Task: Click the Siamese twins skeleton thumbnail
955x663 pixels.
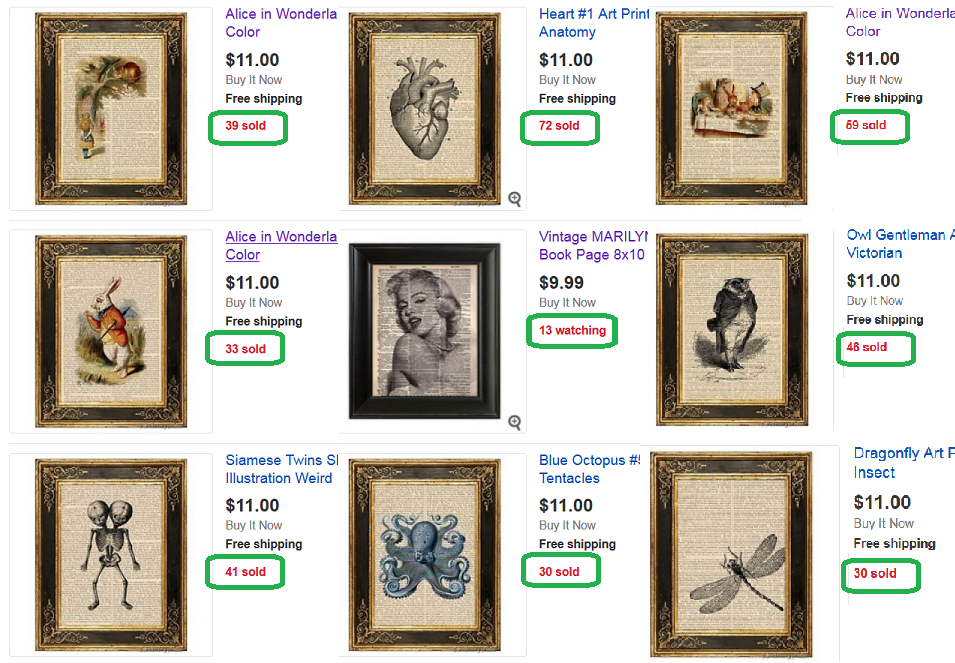Action: pyautogui.click(x=111, y=555)
